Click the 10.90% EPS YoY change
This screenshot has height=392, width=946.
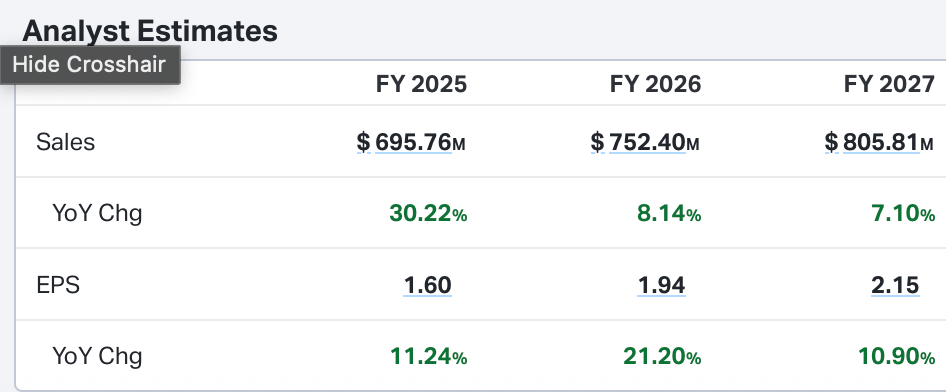897,357
